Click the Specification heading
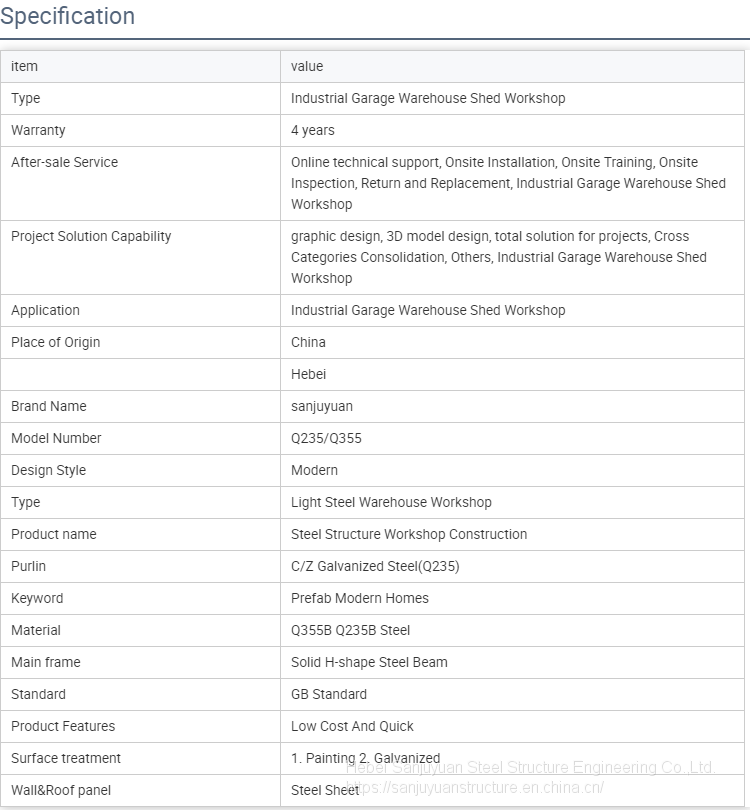750x810 pixels. pyautogui.click(x=68, y=17)
